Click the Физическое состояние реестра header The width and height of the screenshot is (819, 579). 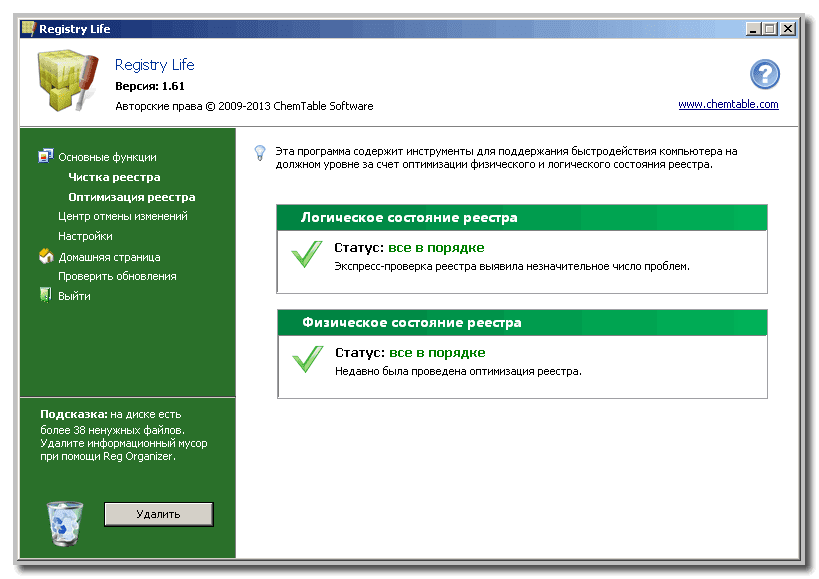coord(522,323)
